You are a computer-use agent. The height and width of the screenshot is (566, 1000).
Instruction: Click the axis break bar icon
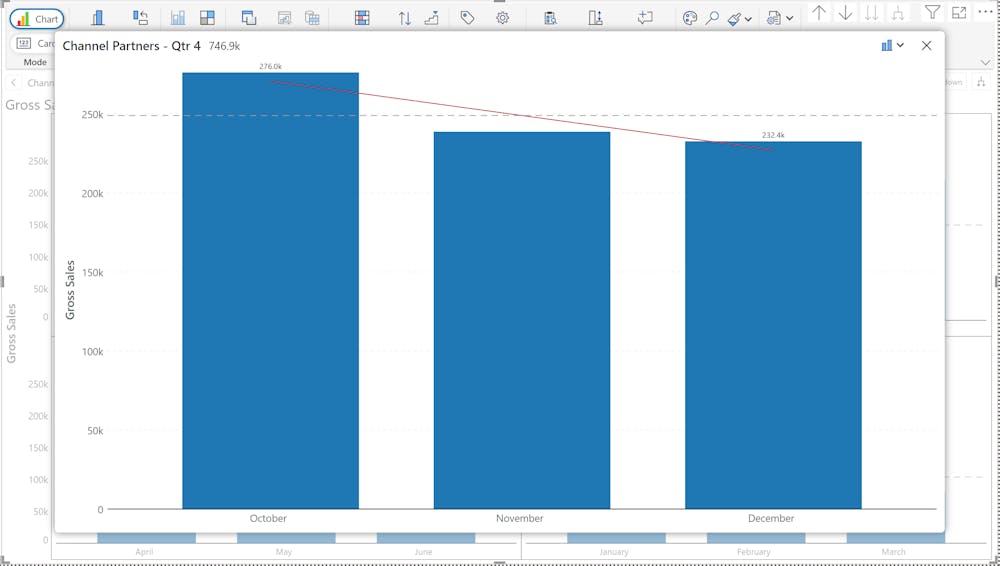tap(596, 18)
